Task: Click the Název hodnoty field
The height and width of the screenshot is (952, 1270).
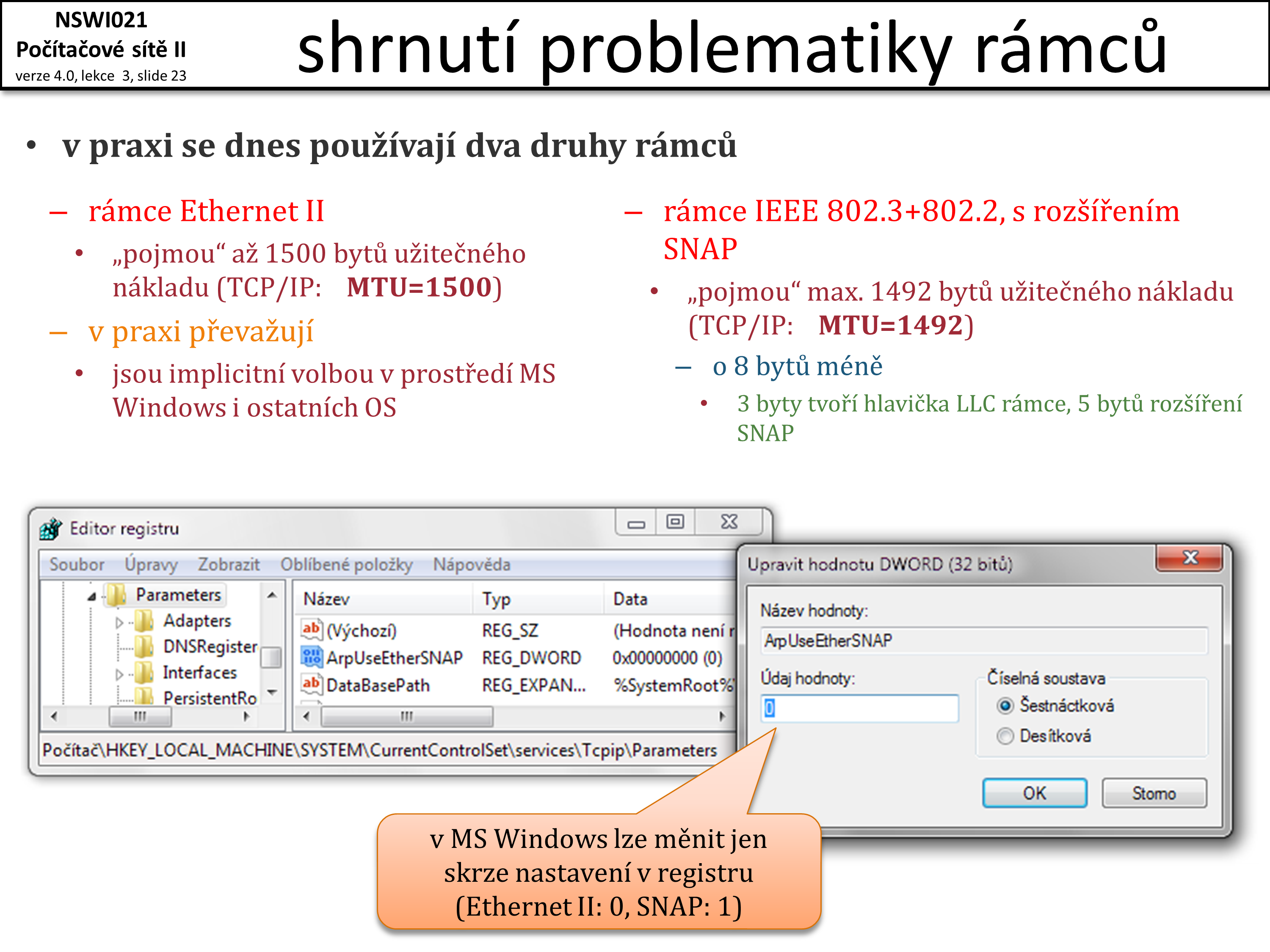Action: (x=985, y=641)
